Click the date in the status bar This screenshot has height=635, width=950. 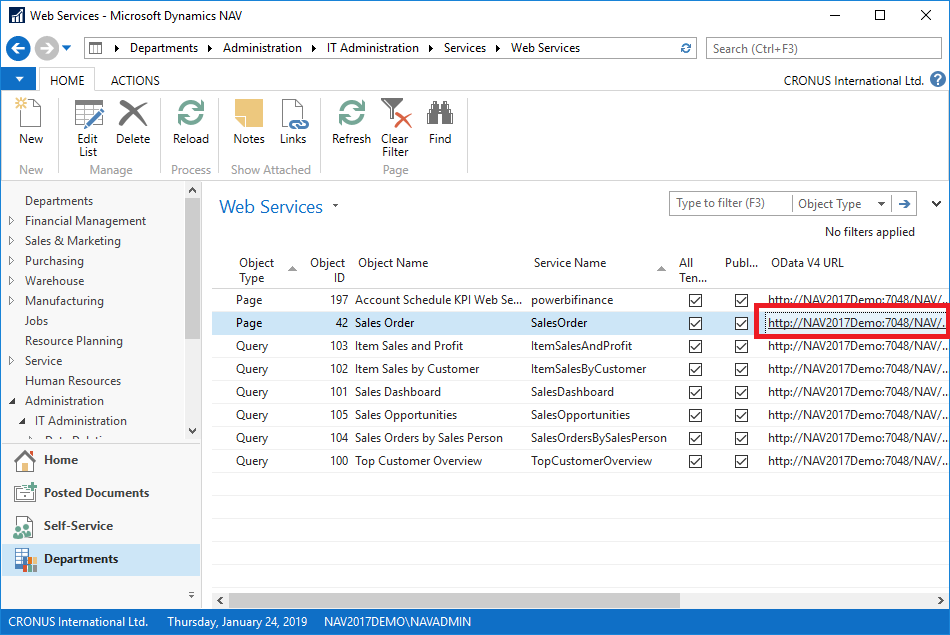[x=237, y=622]
